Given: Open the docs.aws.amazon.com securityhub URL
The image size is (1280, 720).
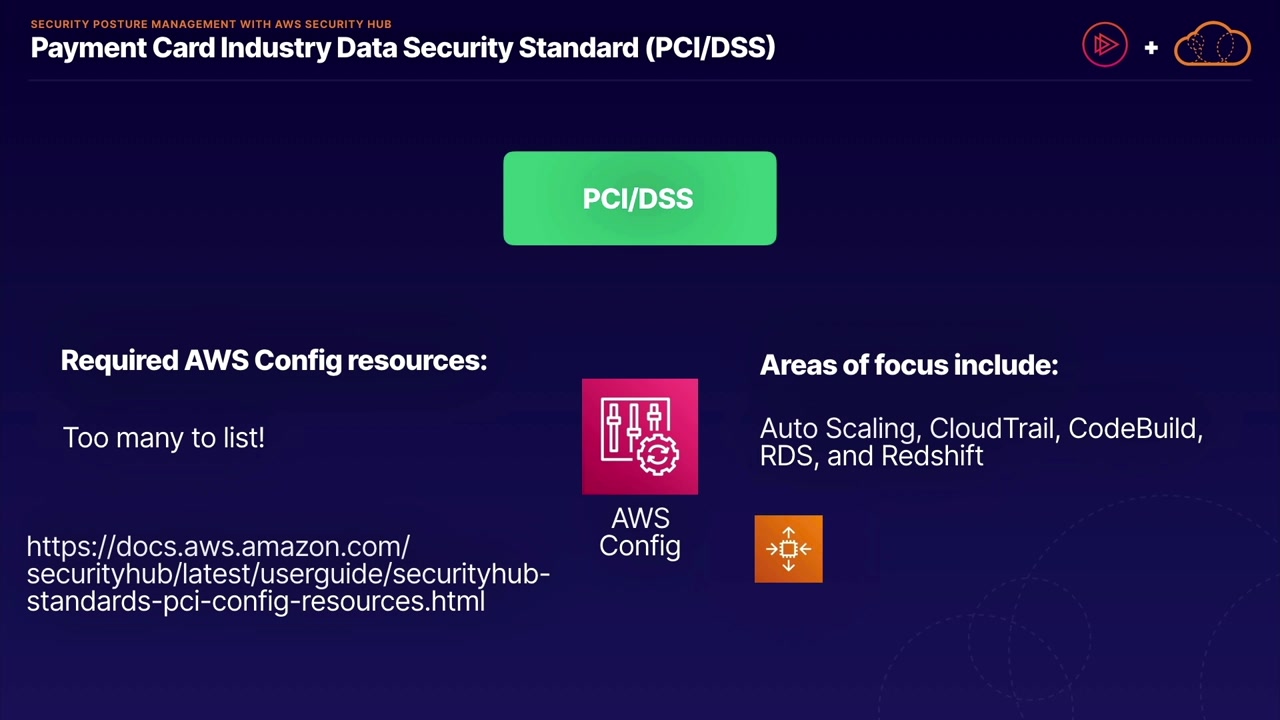Looking at the screenshot, I should point(288,573).
